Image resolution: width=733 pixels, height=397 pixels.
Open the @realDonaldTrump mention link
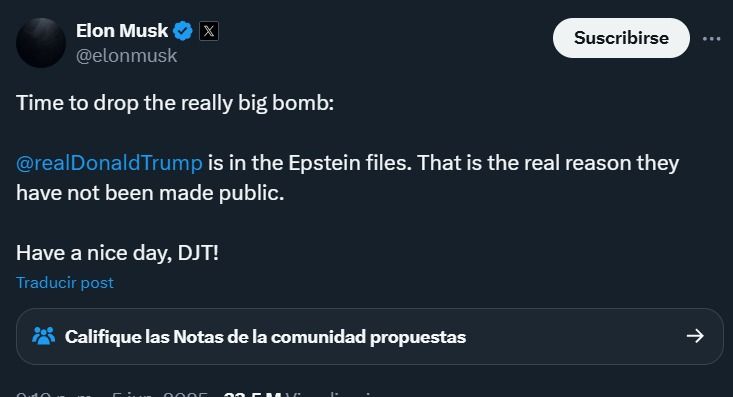tap(109, 163)
